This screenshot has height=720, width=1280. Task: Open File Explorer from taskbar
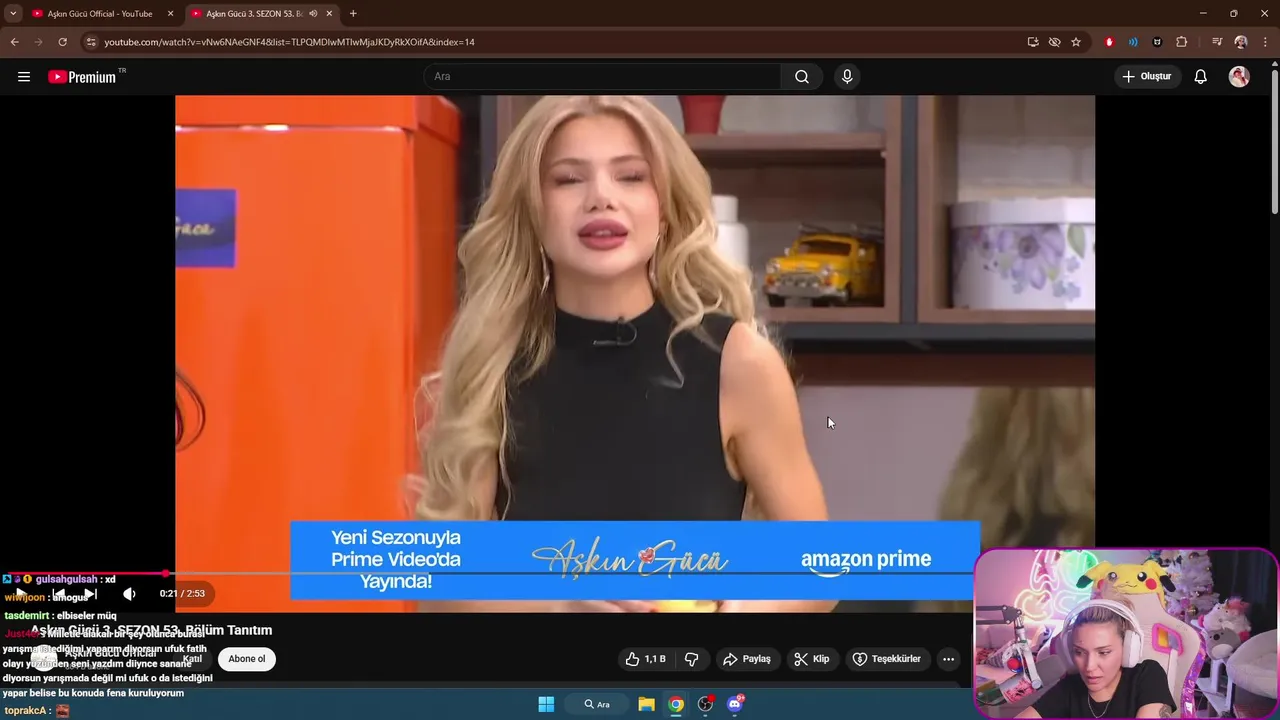647,704
